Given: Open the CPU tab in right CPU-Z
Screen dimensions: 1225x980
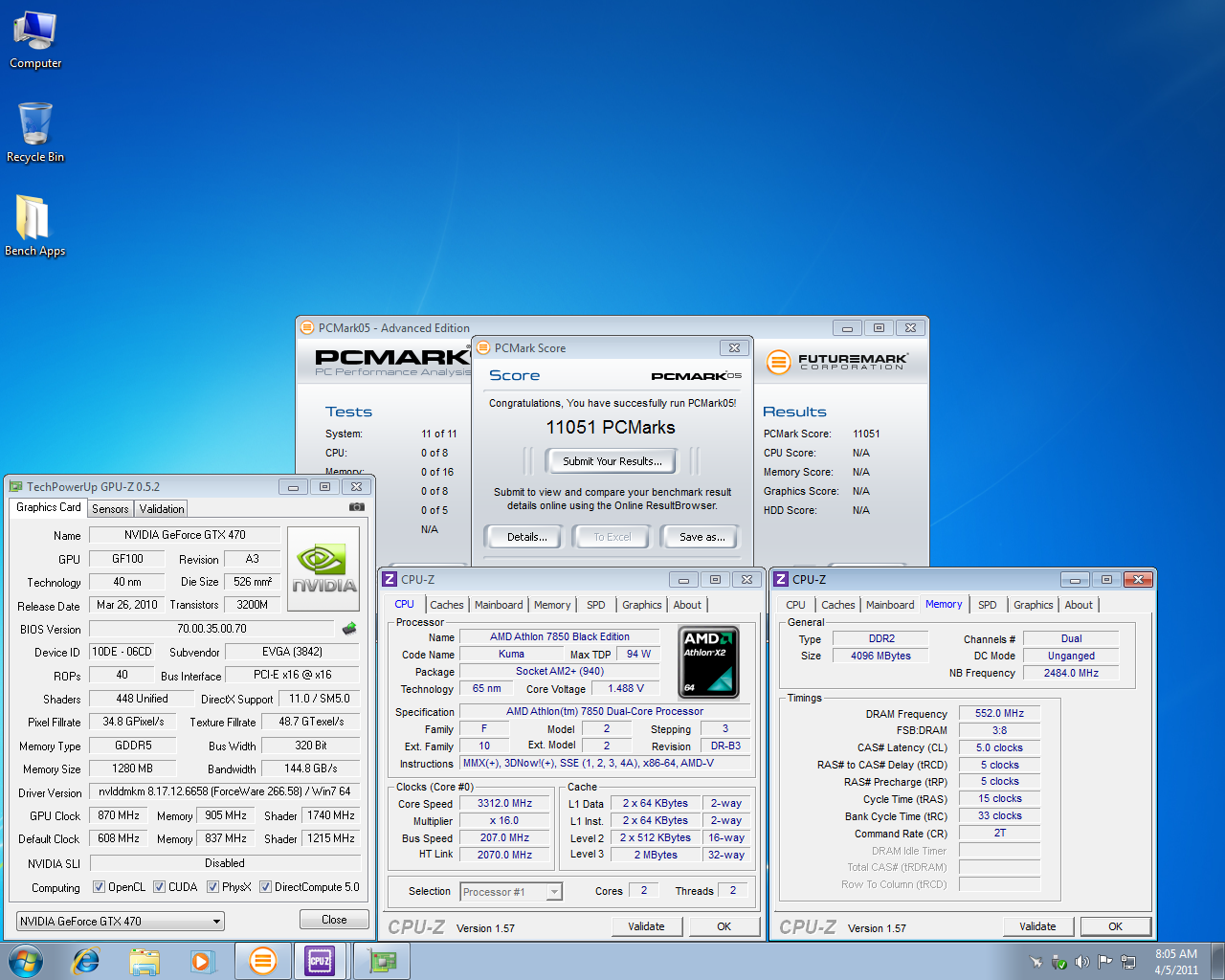Looking at the screenshot, I should pyautogui.click(x=795, y=605).
